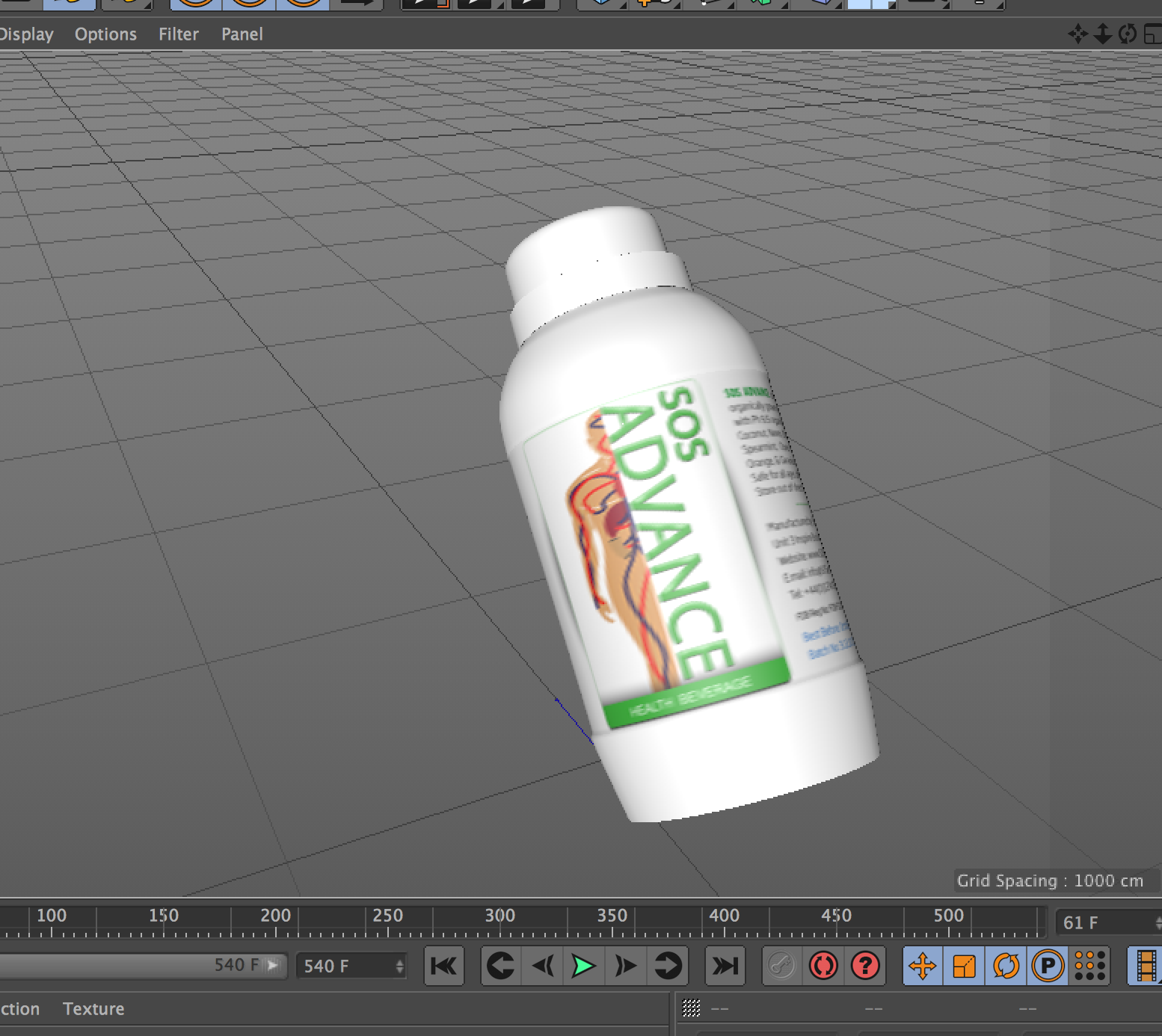Go to start of animation
The height and width of the screenshot is (1036, 1162).
tap(444, 966)
